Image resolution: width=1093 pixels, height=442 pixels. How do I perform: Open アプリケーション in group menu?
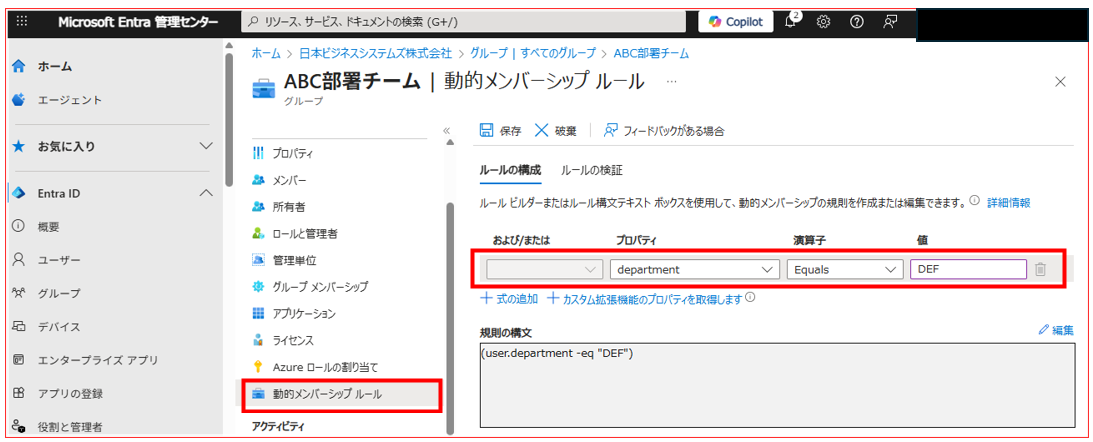(x=304, y=314)
